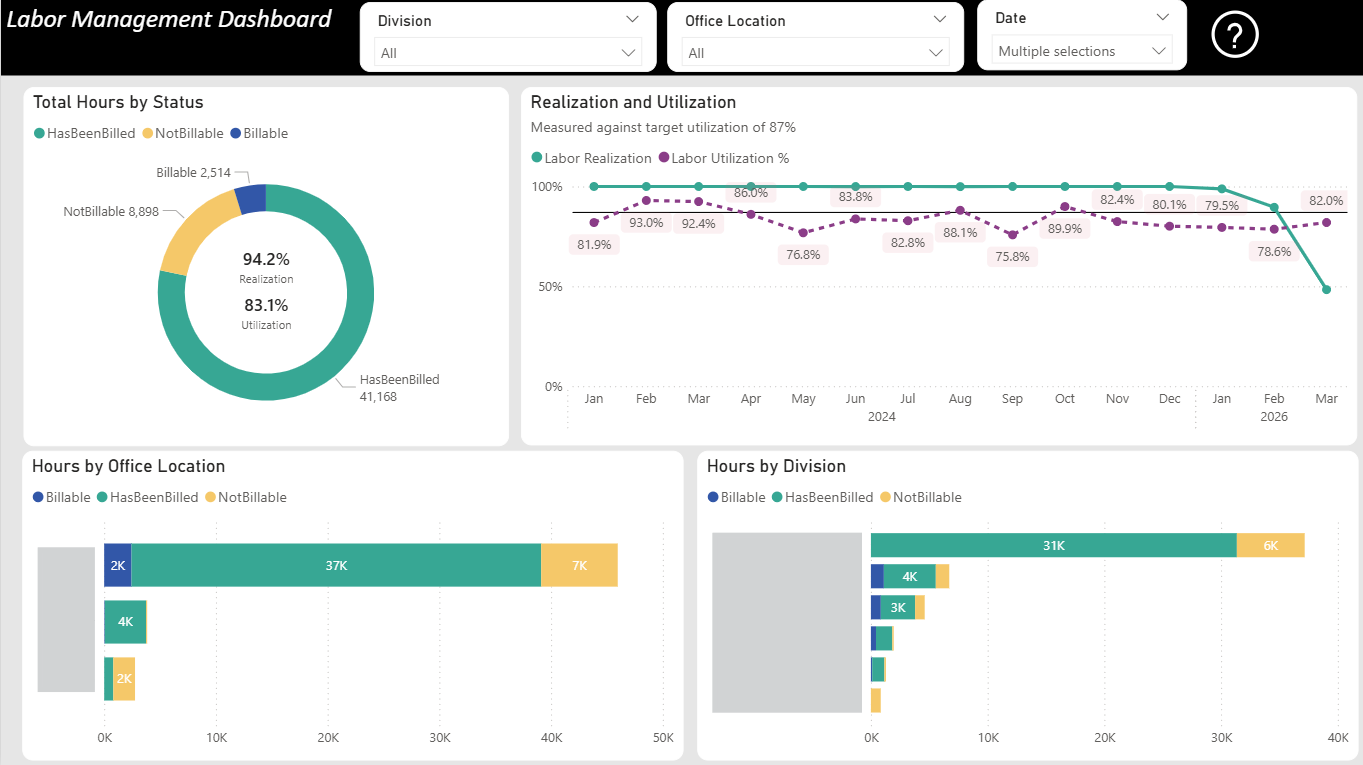Collapse the Office Location slicer header chevron

939,19
